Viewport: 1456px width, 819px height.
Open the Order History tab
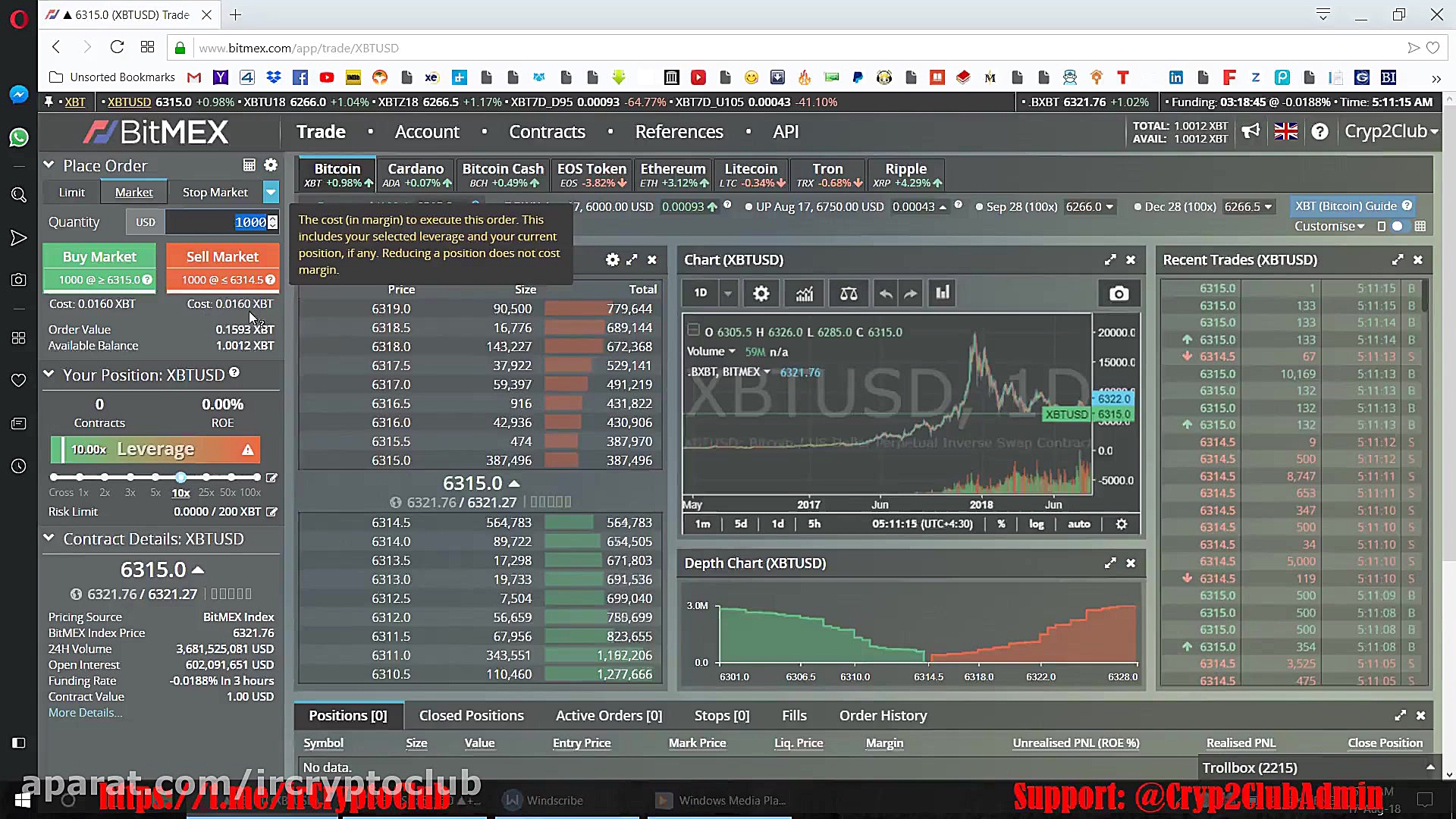pos(883,716)
